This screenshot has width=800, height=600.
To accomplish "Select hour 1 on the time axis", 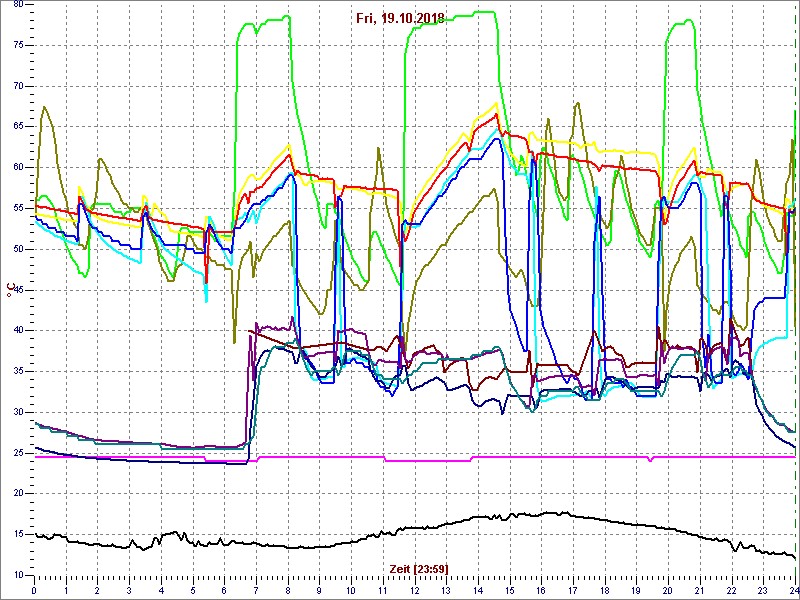I will tap(66, 590).
